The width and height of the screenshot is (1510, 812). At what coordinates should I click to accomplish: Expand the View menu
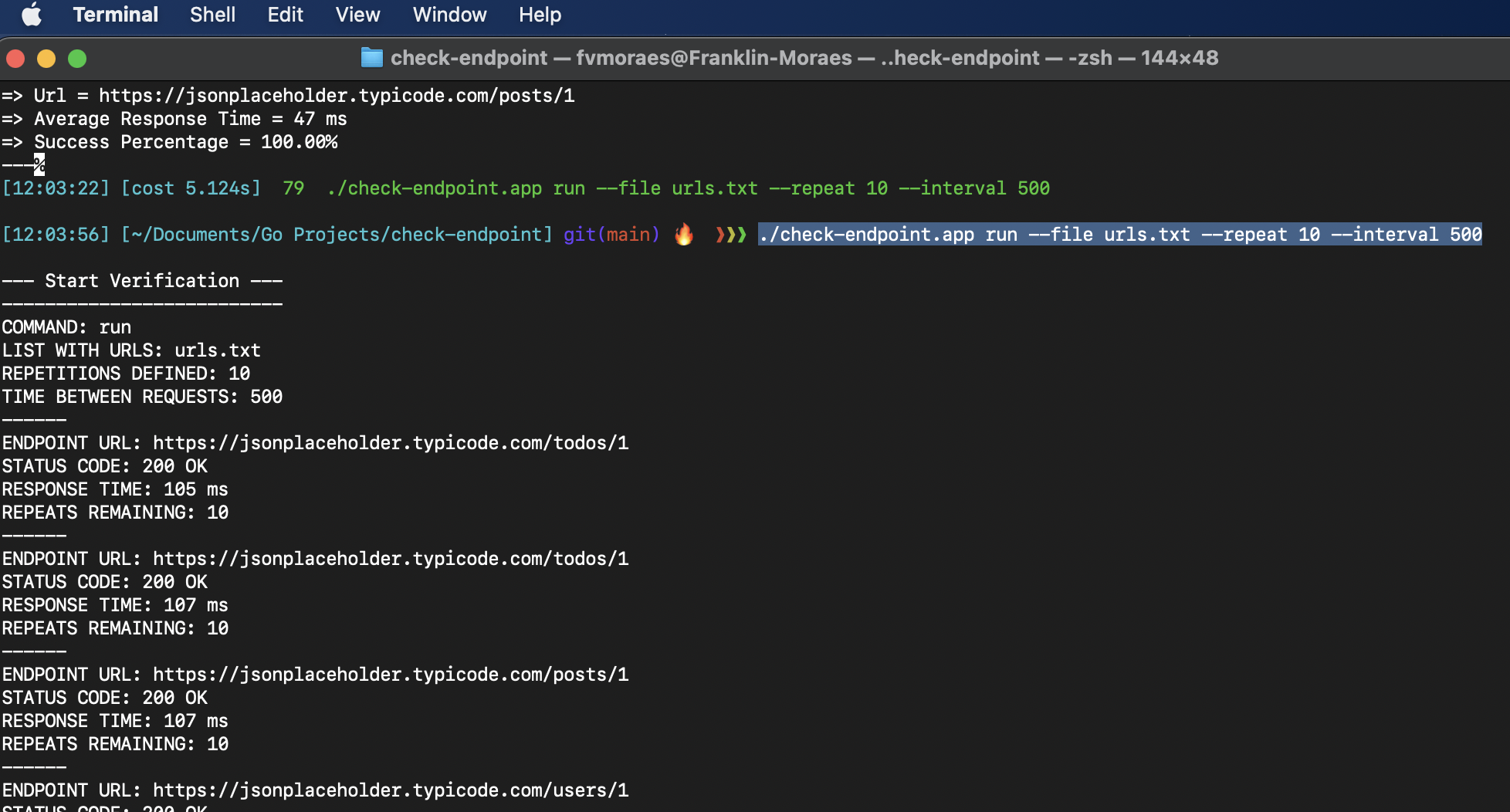click(357, 15)
